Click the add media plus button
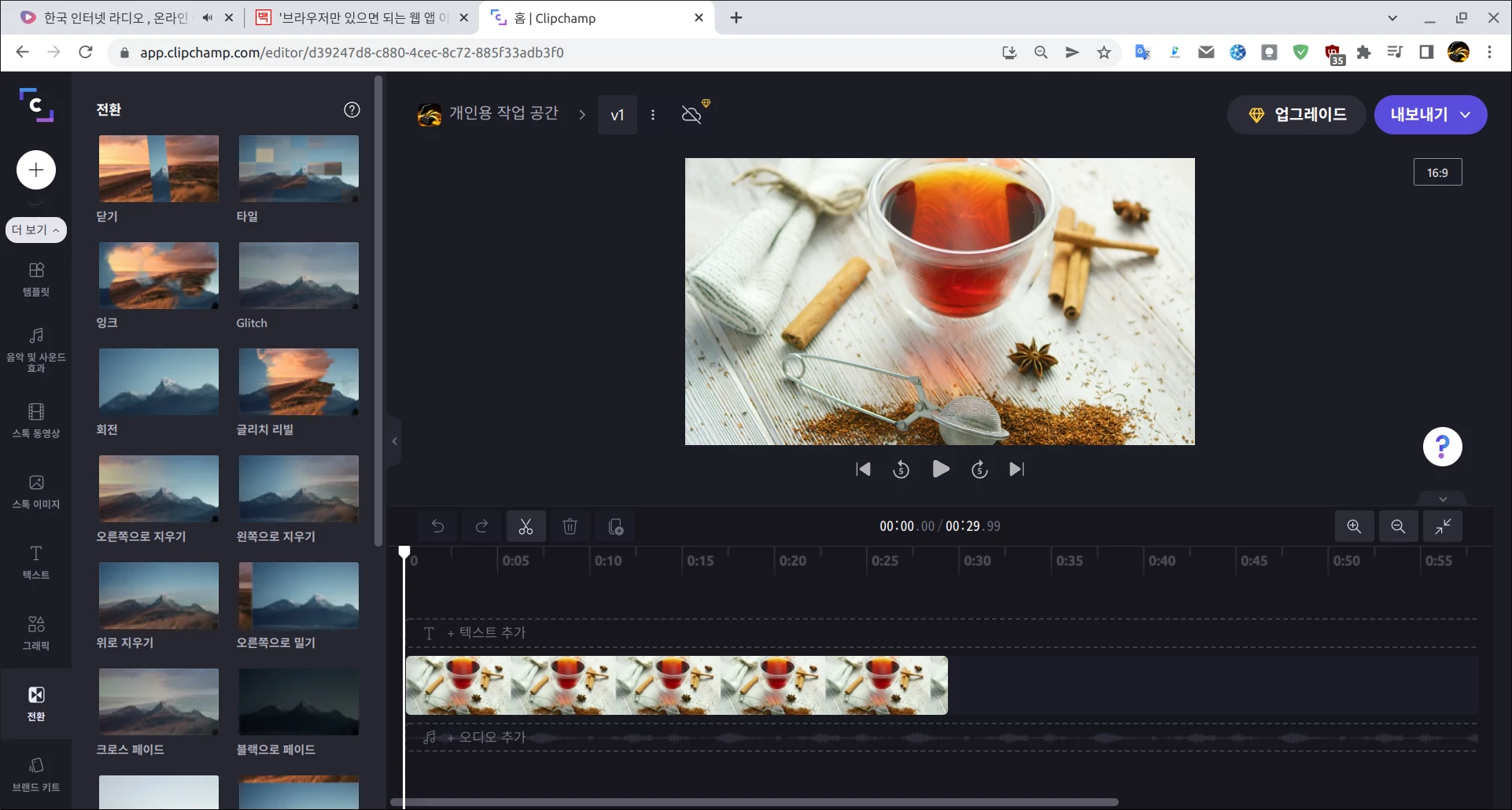The height and width of the screenshot is (810, 1512). [x=36, y=170]
